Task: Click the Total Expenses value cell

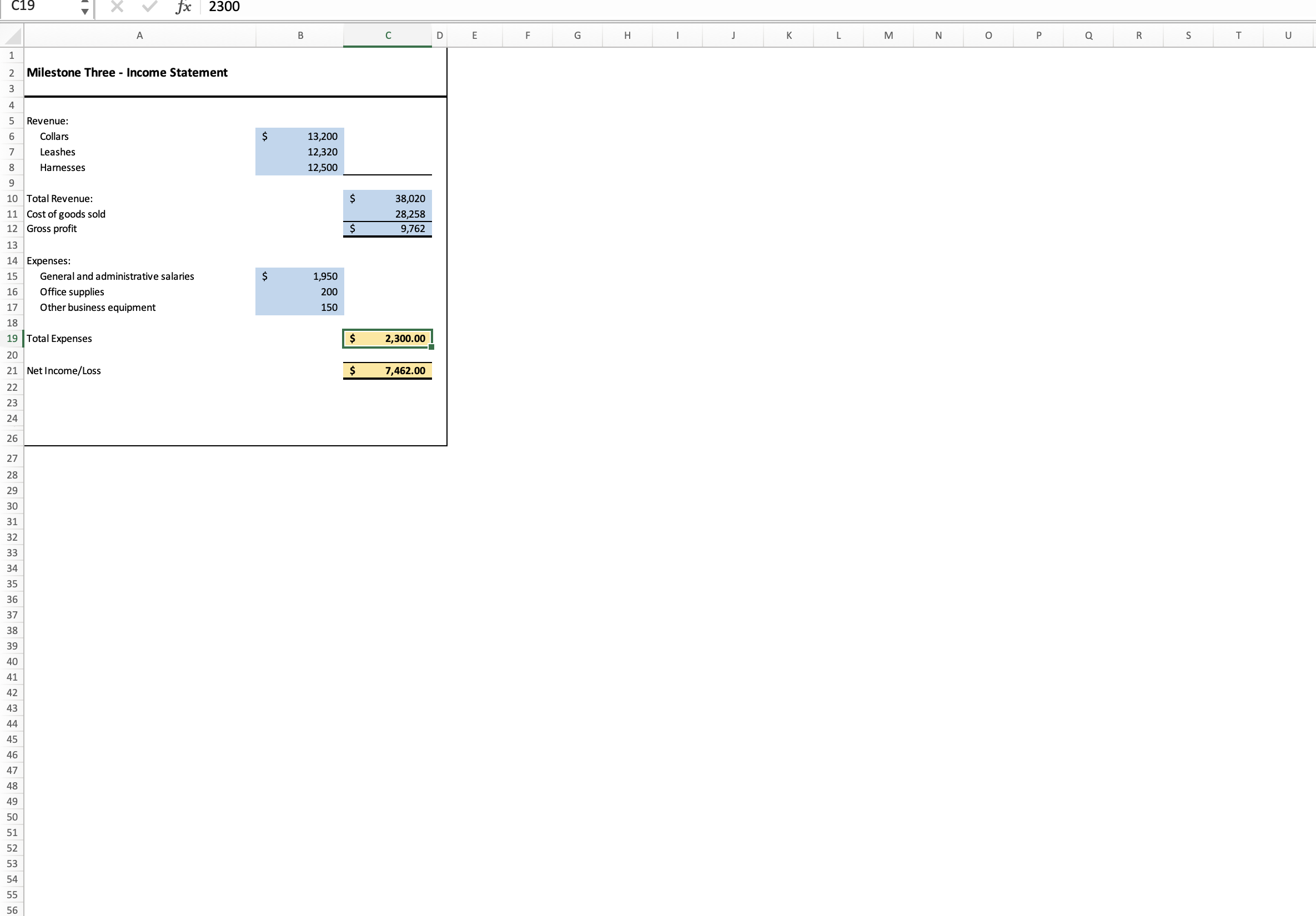Action: [x=388, y=338]
